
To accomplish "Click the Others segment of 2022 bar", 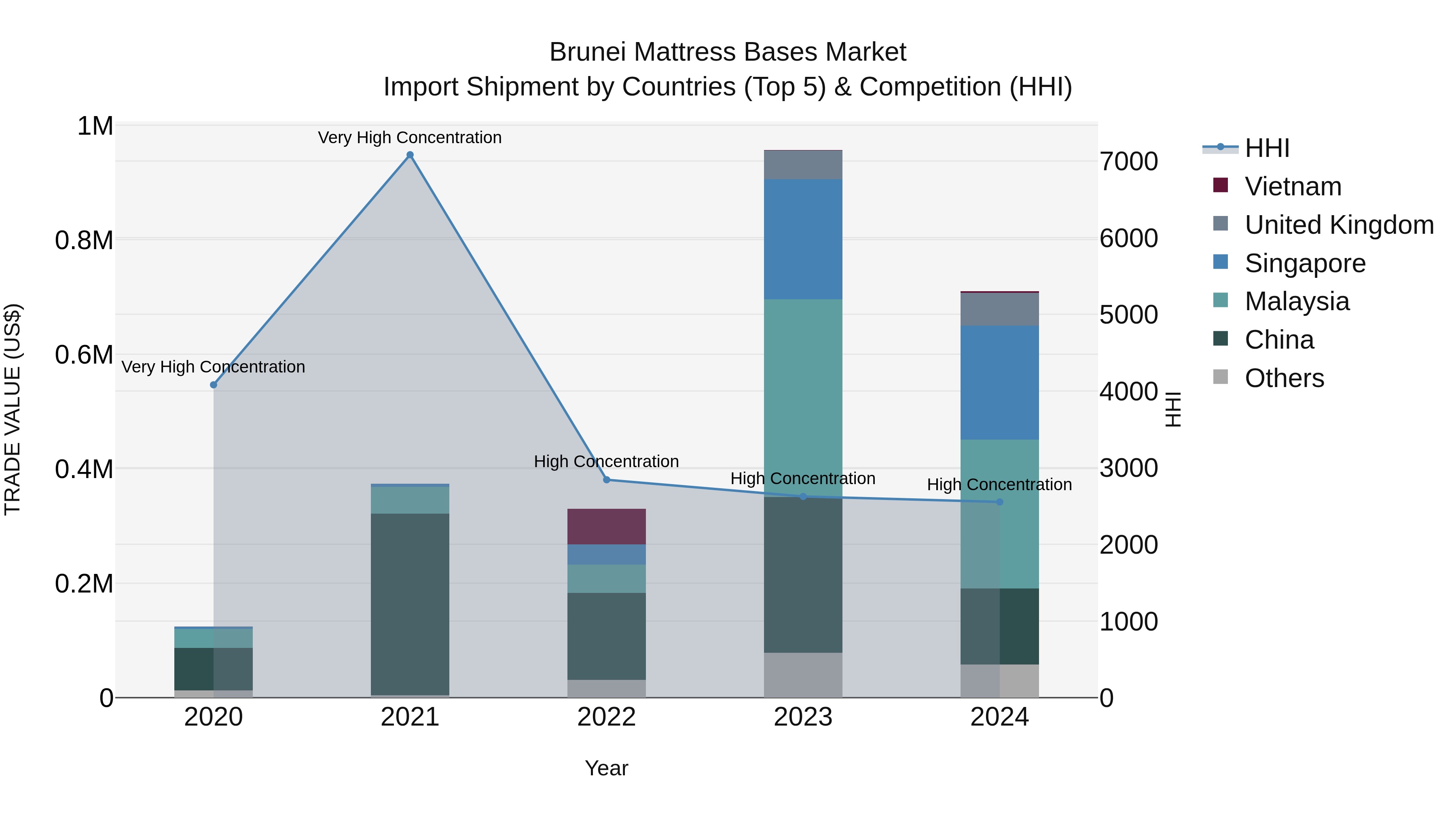I will [607, 688].
